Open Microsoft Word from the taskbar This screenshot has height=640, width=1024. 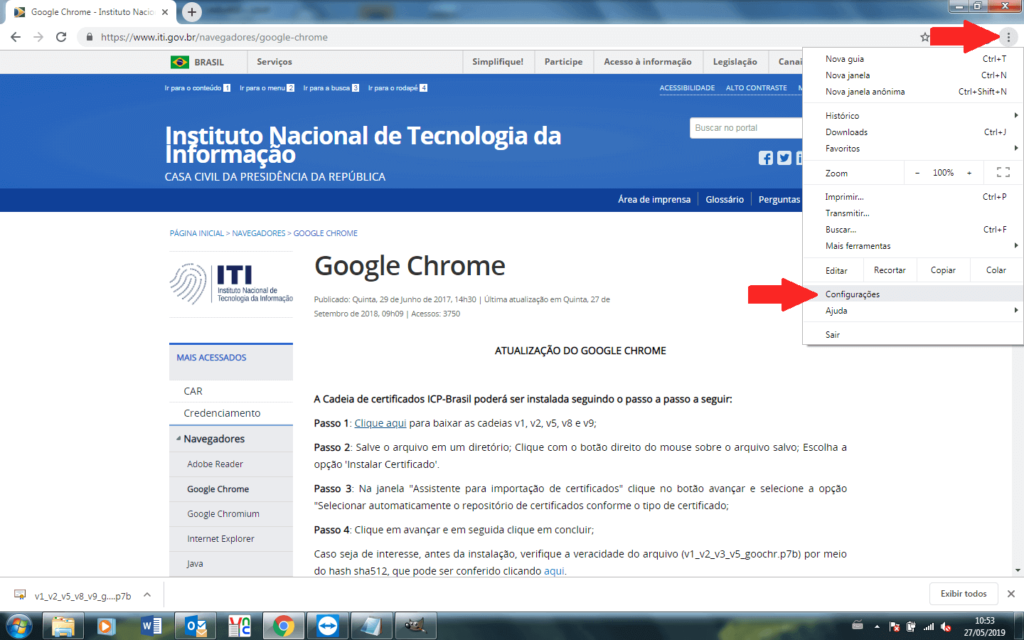coord(151,626)
